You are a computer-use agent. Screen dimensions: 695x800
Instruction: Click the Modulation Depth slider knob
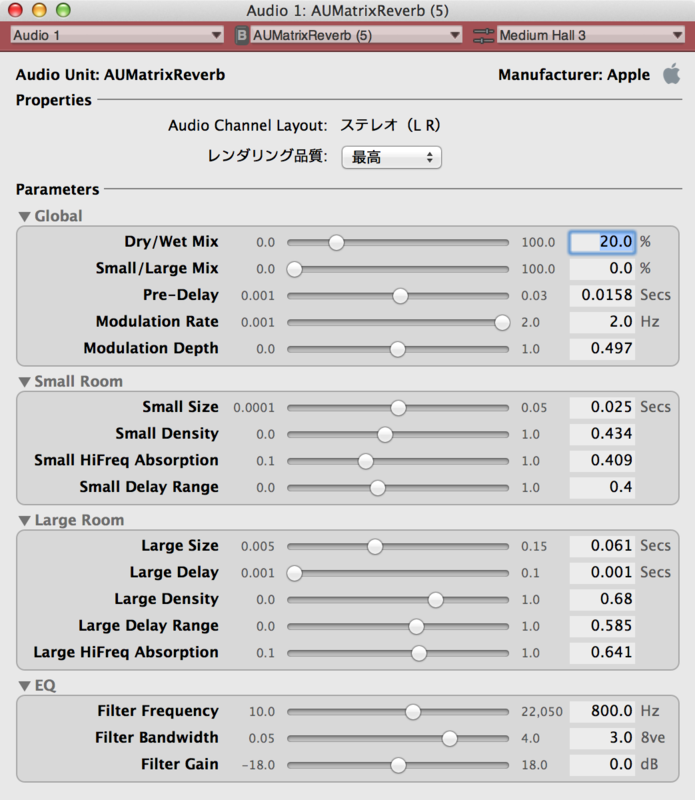pyautogui.click(x=398, y=349)
